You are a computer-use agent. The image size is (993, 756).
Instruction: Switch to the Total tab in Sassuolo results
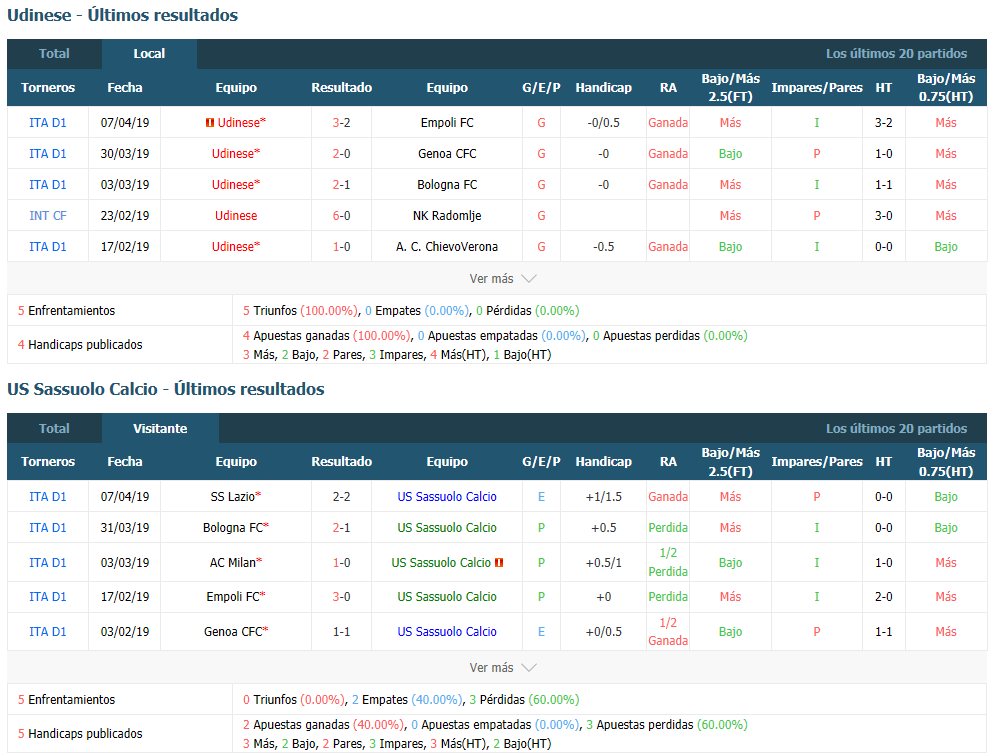pyautogui.click(x=54, y=429)
